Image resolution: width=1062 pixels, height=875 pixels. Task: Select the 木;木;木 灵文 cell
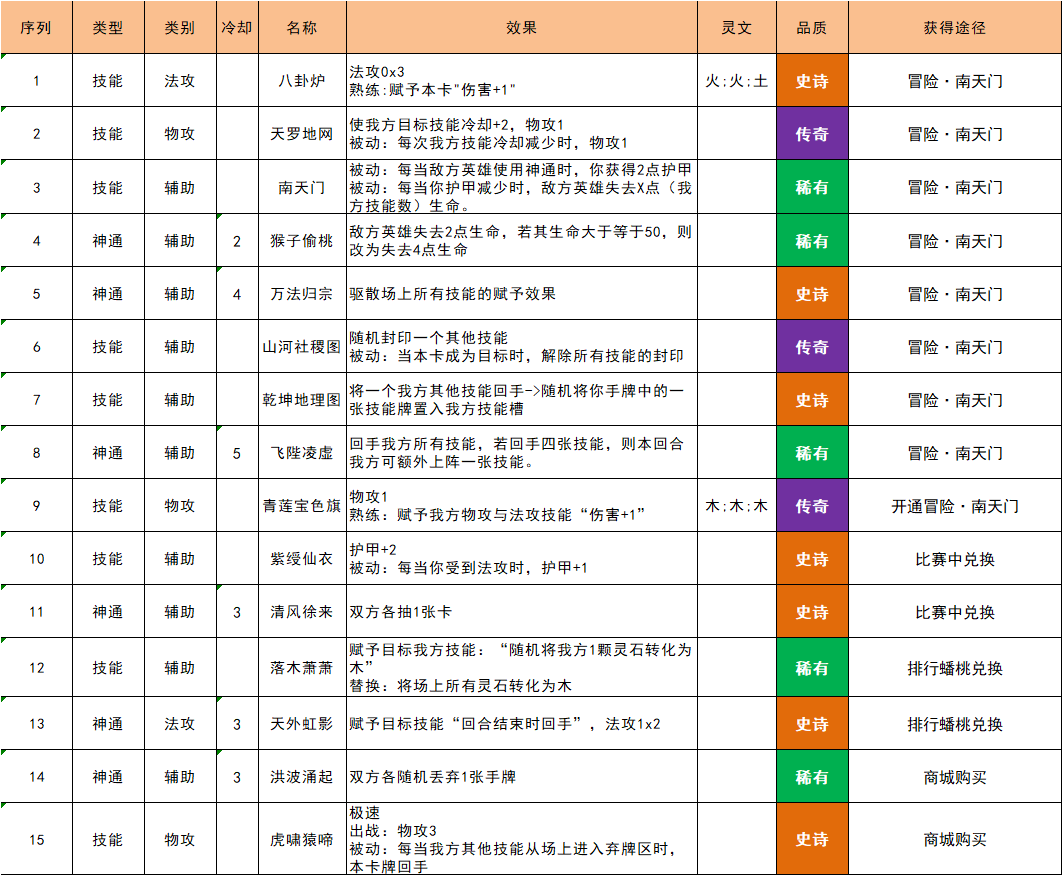point(737,505)
